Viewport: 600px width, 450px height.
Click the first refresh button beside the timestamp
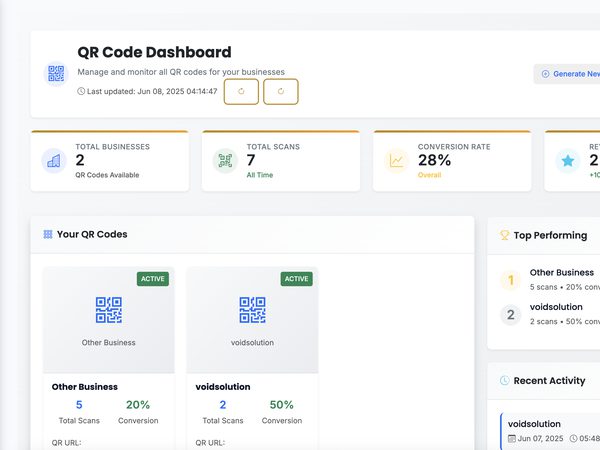(241, 91)
